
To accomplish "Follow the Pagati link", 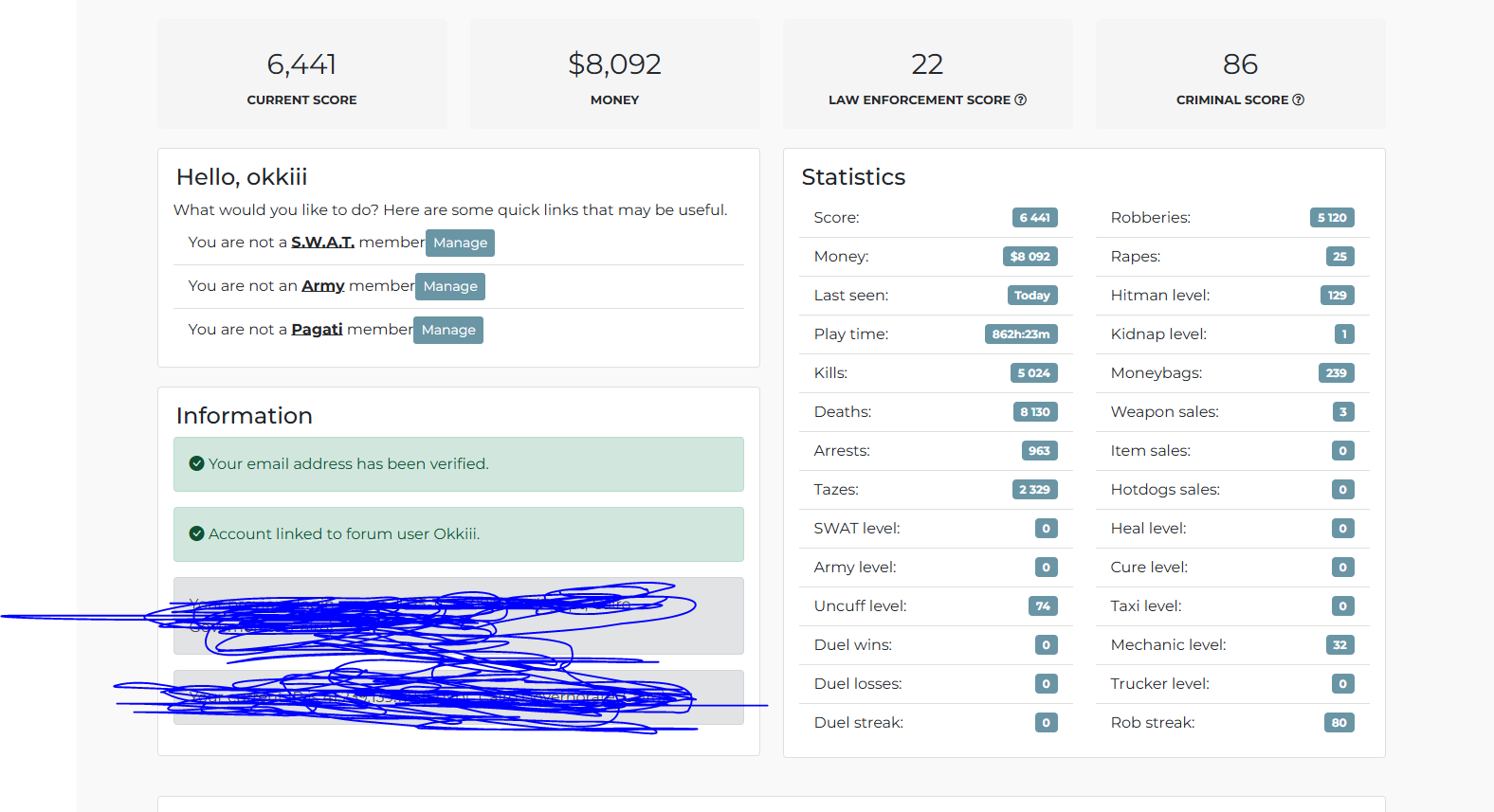I will pos(317,329).
